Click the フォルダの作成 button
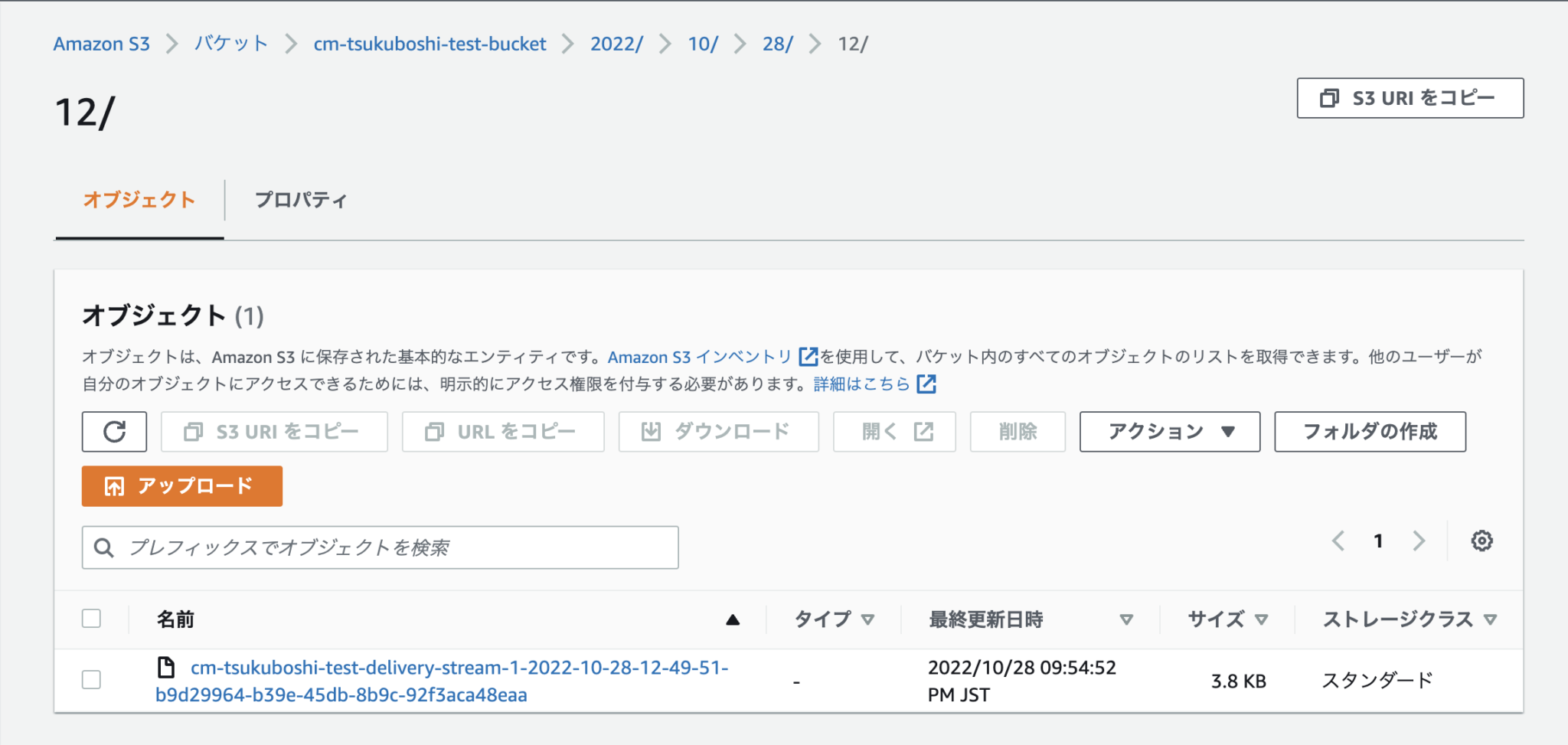Viewport: 1568px width, 745px height. [1370, 431]
